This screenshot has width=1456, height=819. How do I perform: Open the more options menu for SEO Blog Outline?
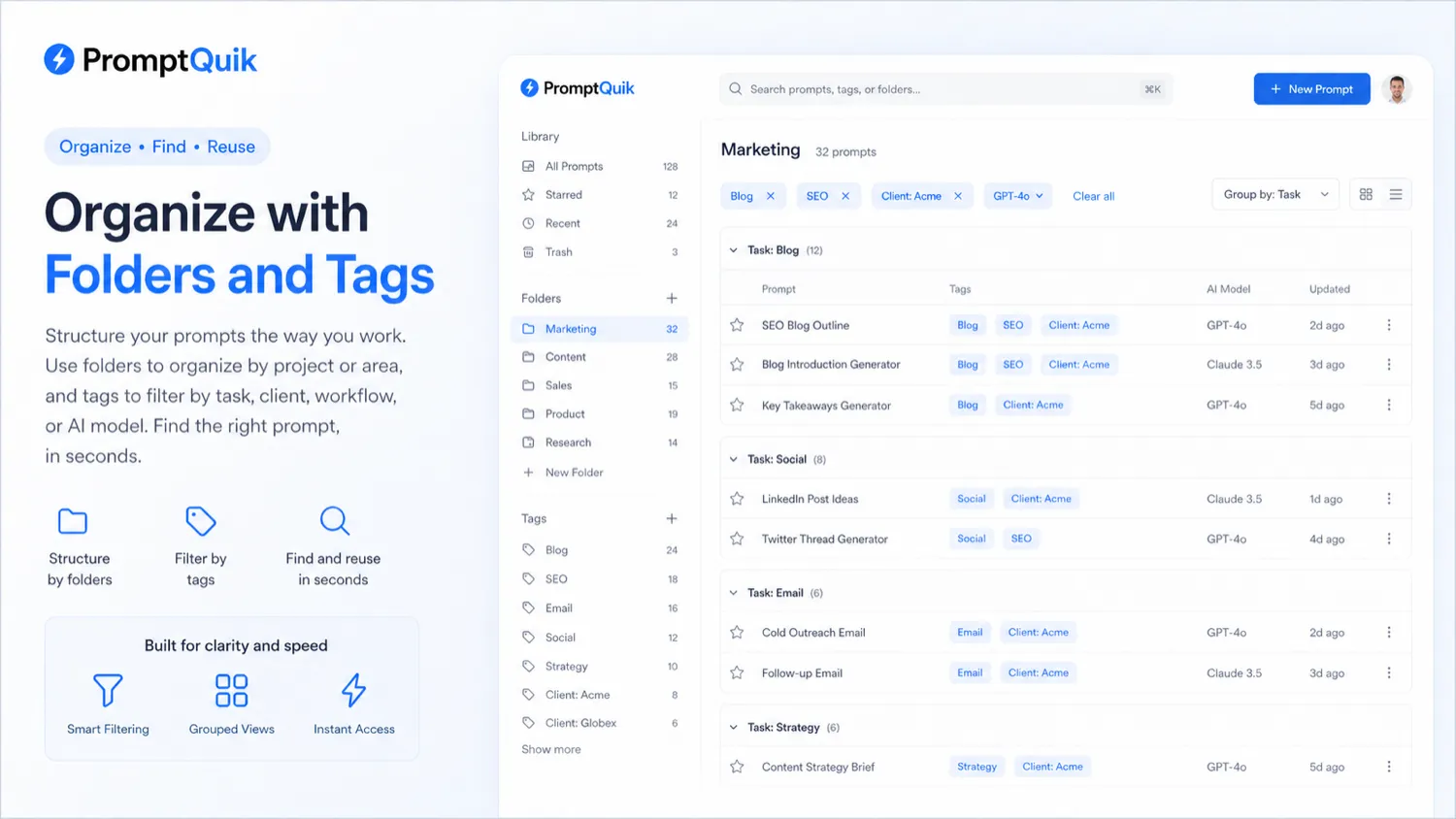coord(1389,325)
